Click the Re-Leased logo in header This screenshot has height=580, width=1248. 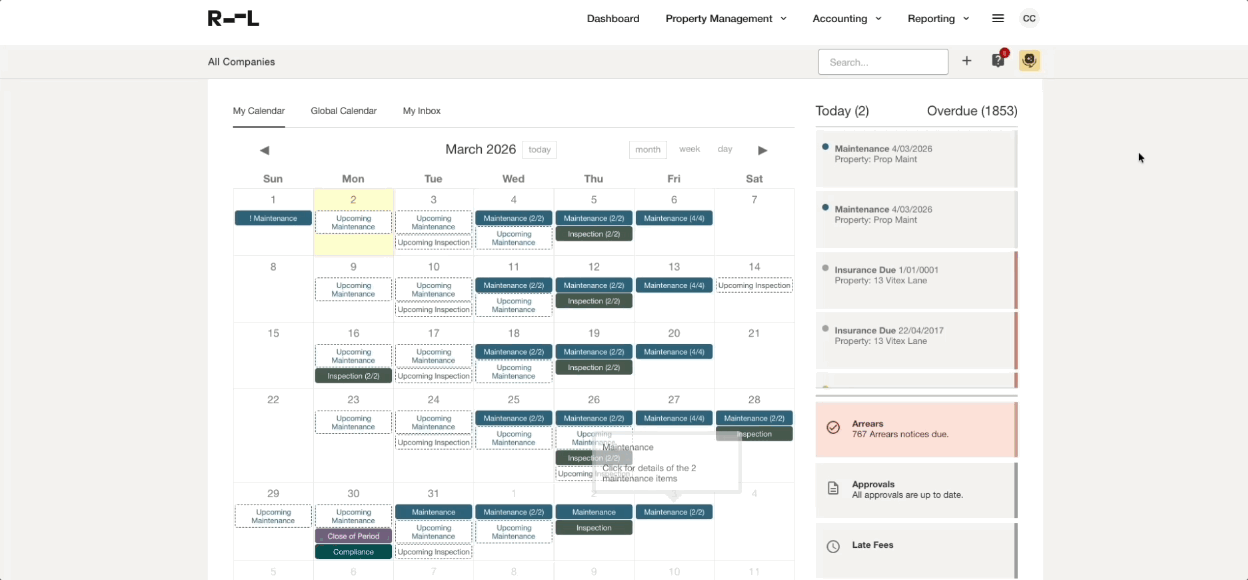[x=233, y=18]
